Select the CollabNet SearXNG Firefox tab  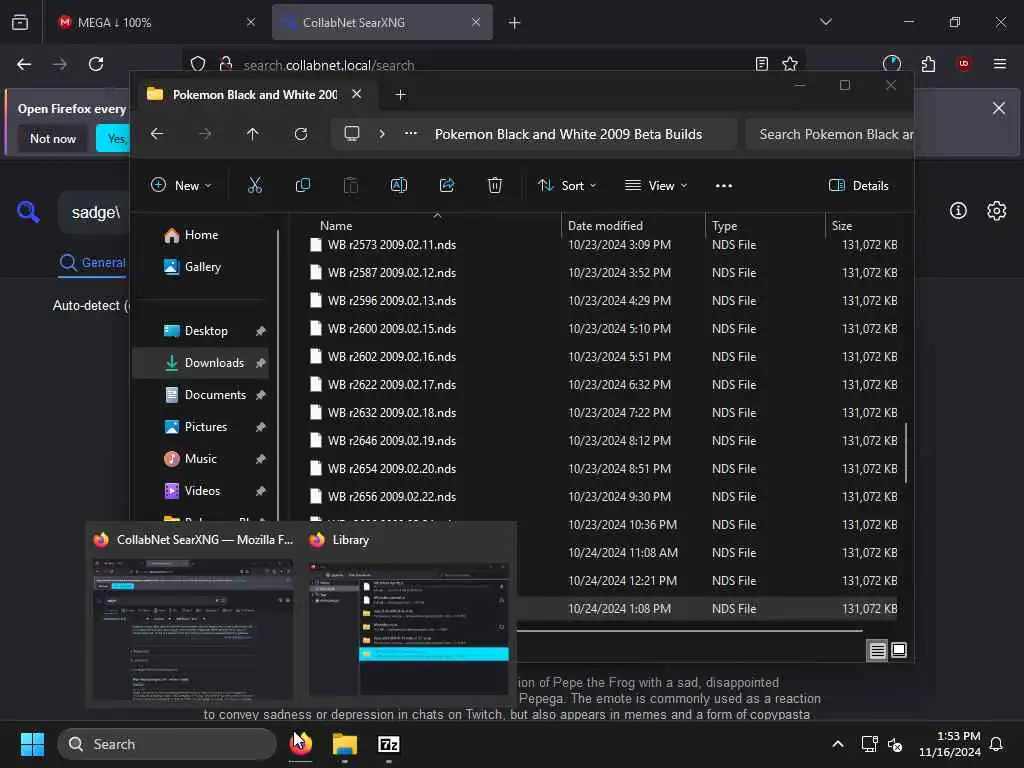coord(383,22)
